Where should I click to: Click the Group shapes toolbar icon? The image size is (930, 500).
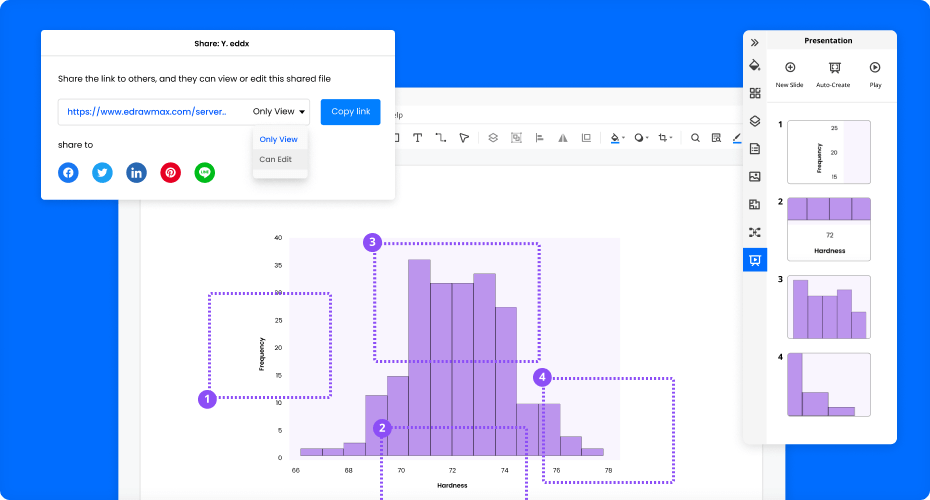point(516,138)
